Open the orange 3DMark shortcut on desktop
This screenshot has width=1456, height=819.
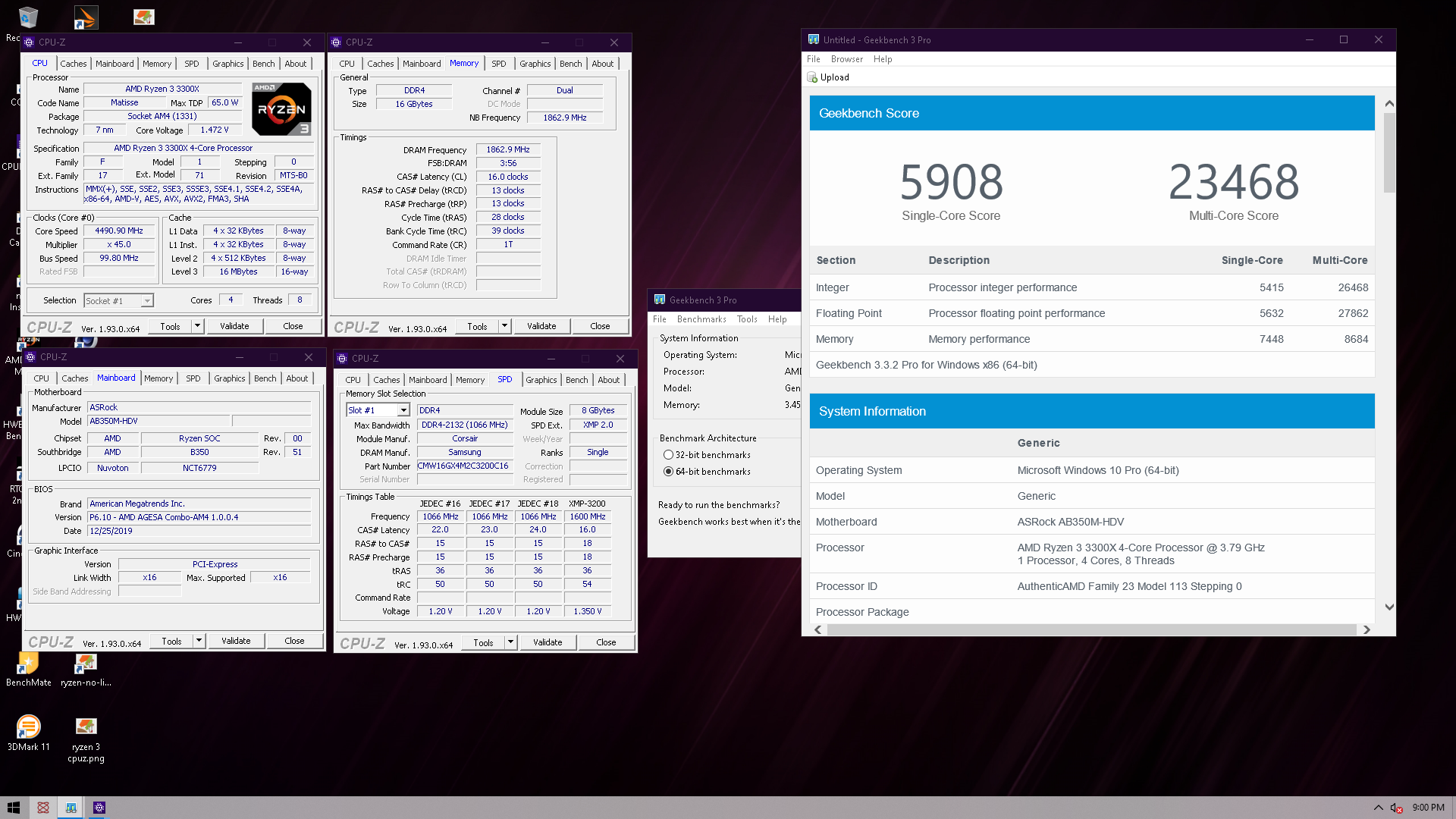click(86, 17)
